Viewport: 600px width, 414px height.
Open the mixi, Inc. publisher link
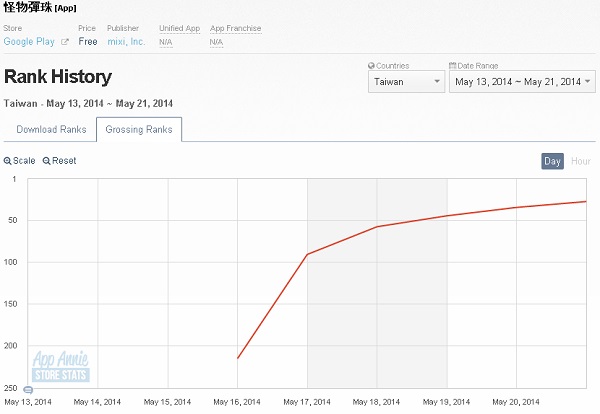click(126, 42)
